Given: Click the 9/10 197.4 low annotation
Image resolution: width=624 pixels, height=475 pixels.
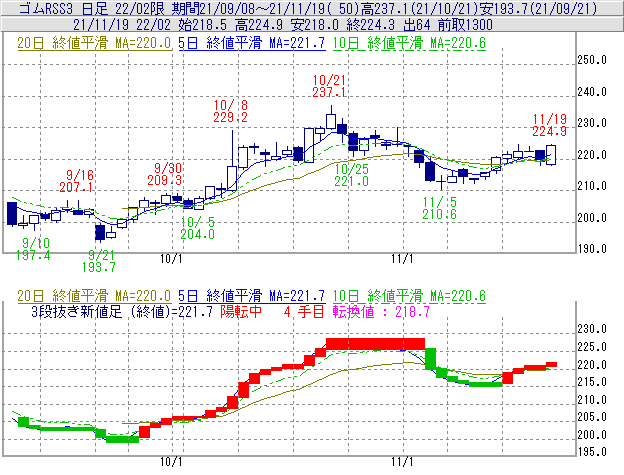Looking at the screenshot, I should coord(33,249).
